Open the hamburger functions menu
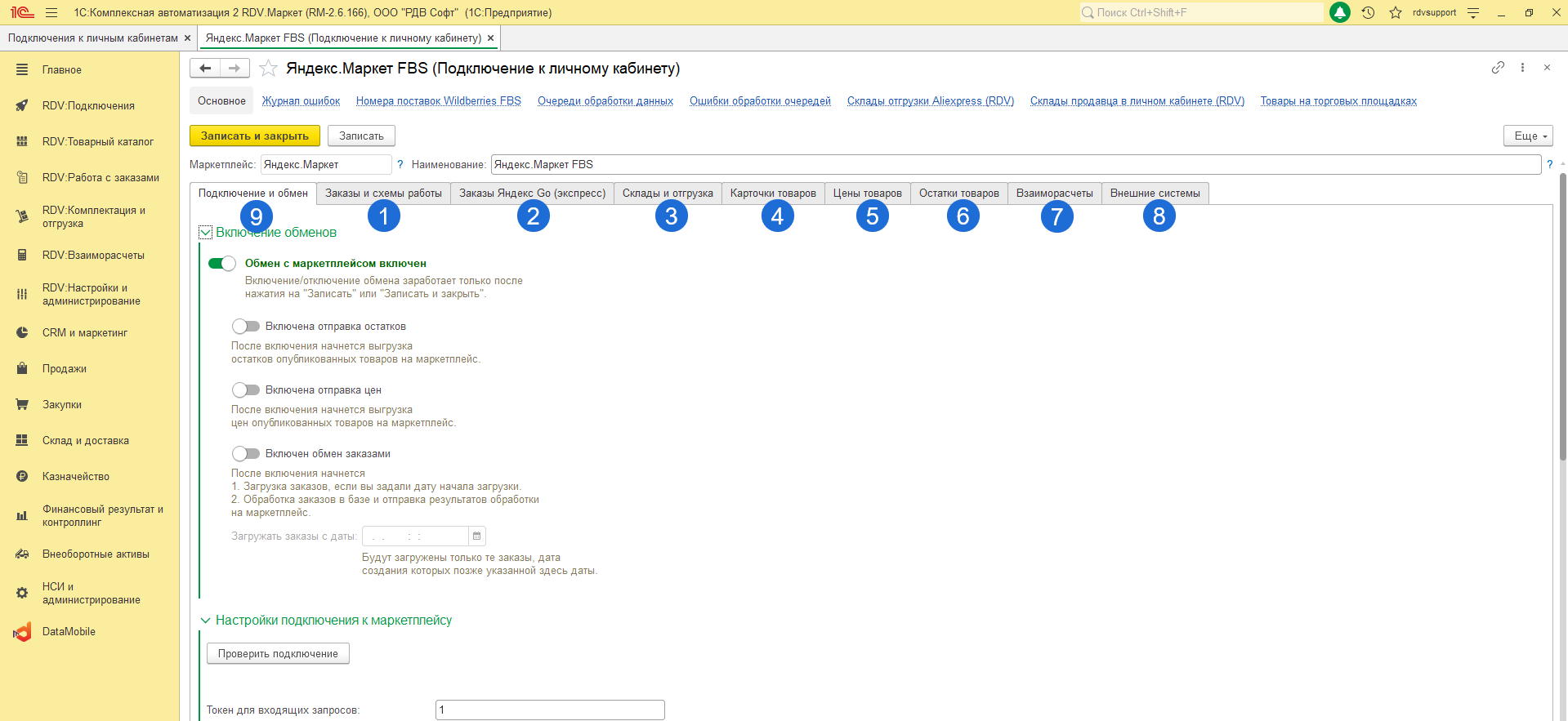The height and width of the screenshot is (721, 1568). [51, 12]
